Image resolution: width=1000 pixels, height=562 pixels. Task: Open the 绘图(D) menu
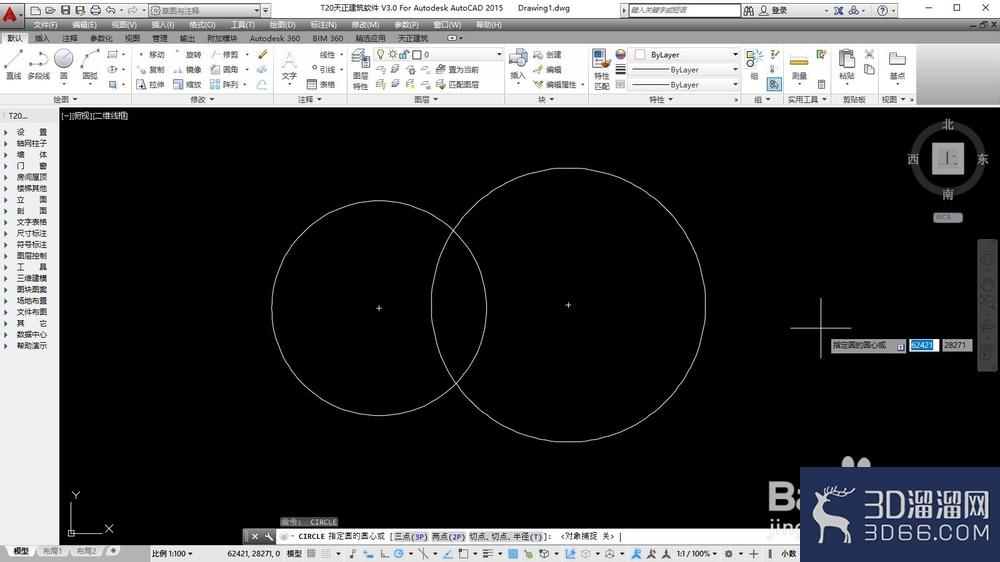click(283, 25)
